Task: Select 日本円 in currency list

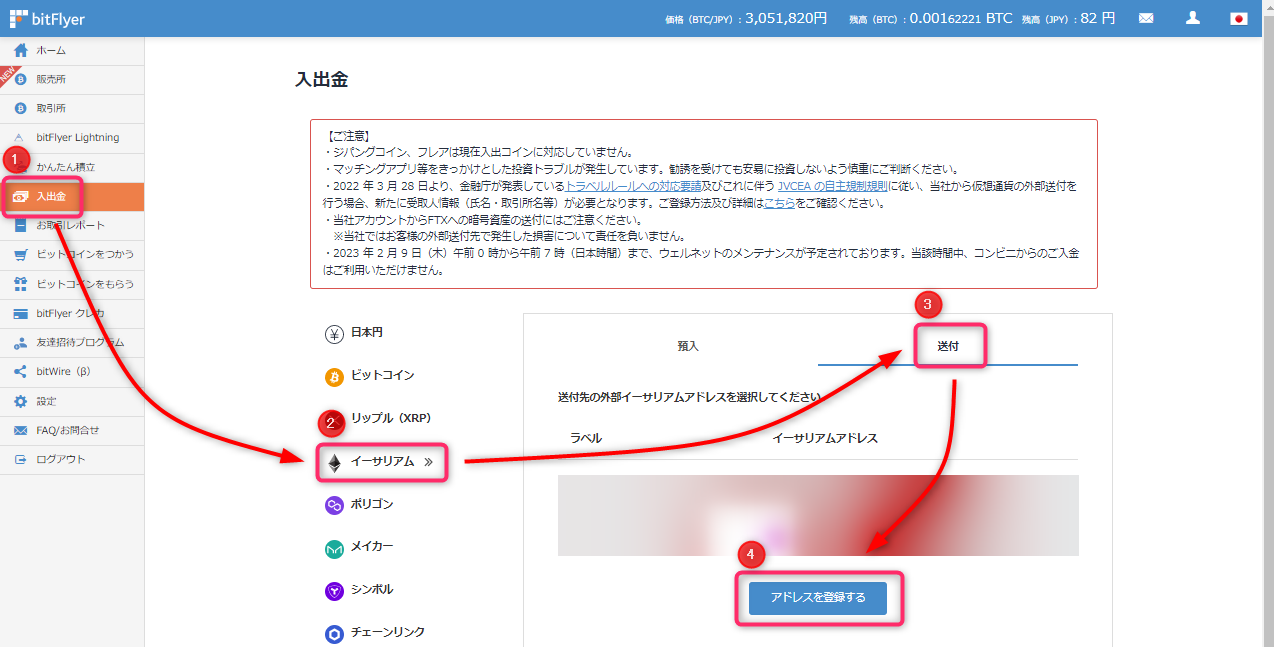Action: [x=367, y=333]
